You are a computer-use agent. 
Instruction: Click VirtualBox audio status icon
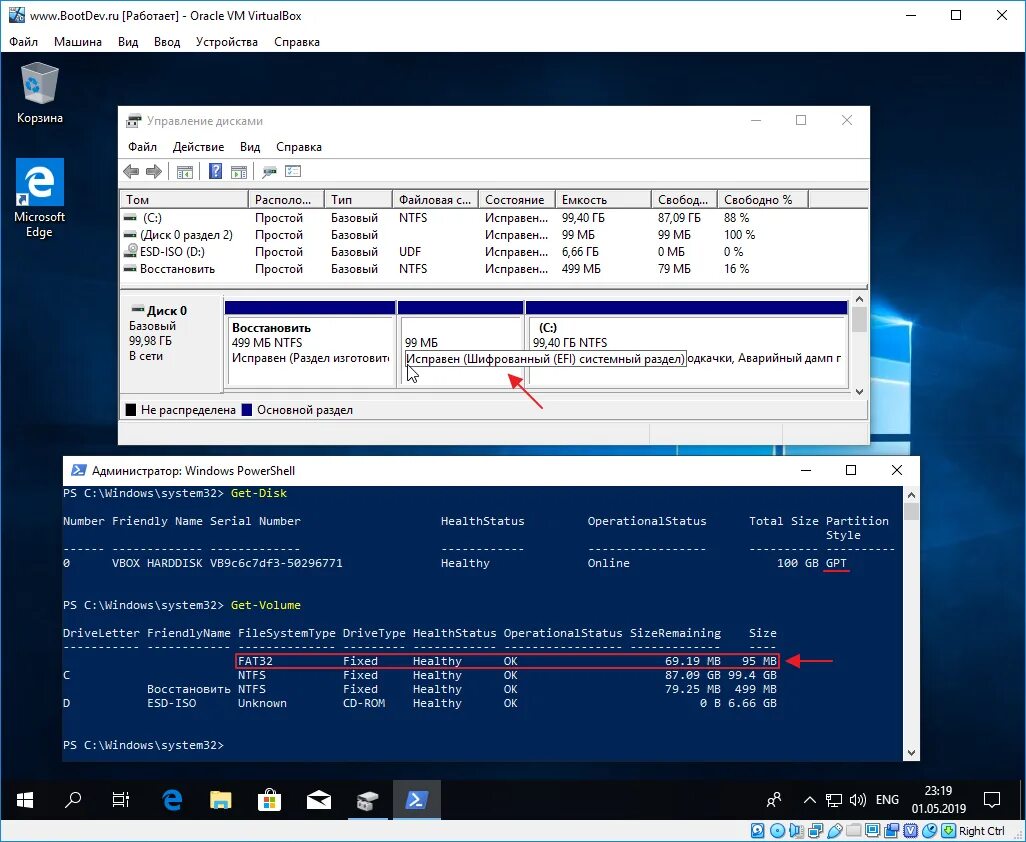pos(796,831)
